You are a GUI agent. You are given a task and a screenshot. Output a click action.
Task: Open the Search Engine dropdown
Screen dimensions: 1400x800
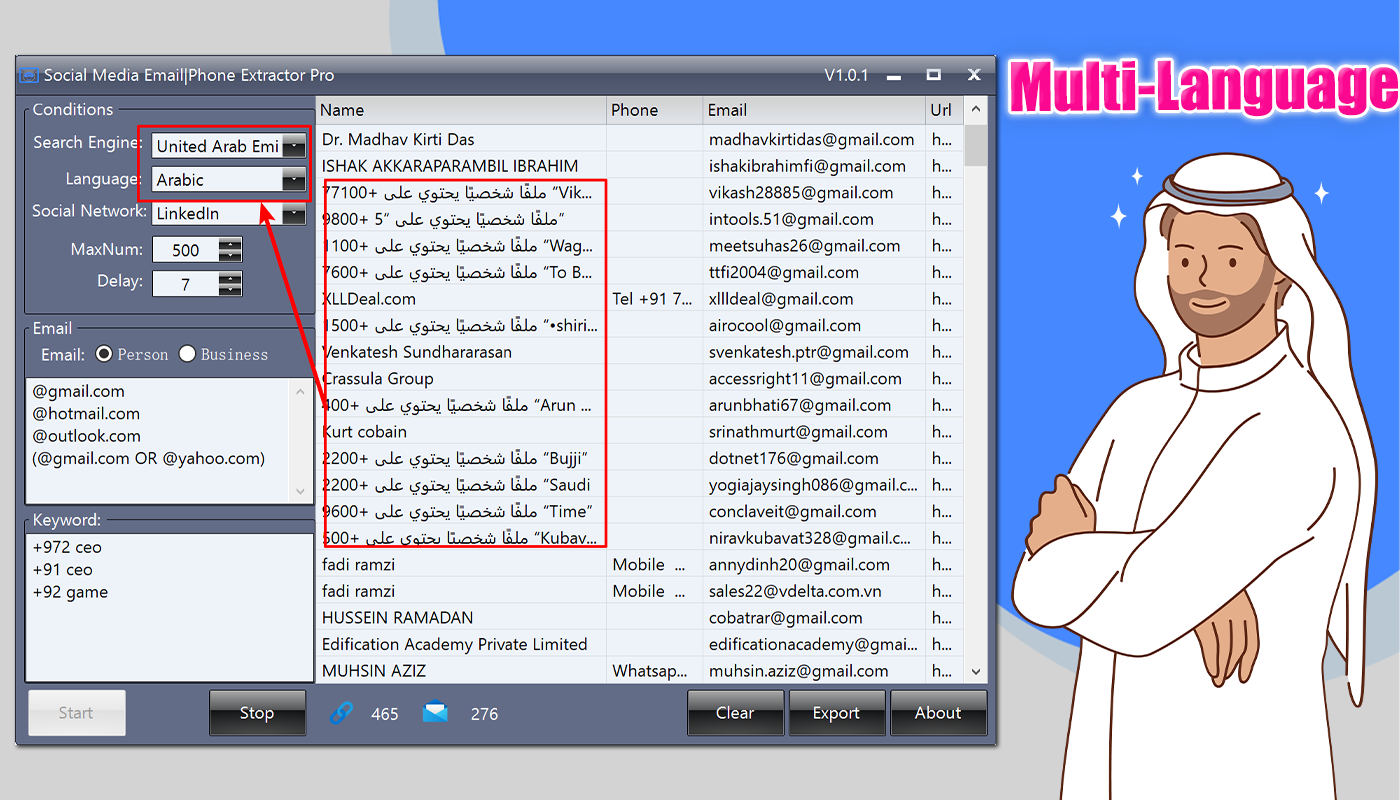pyautogui.click(x=294, y=146)
